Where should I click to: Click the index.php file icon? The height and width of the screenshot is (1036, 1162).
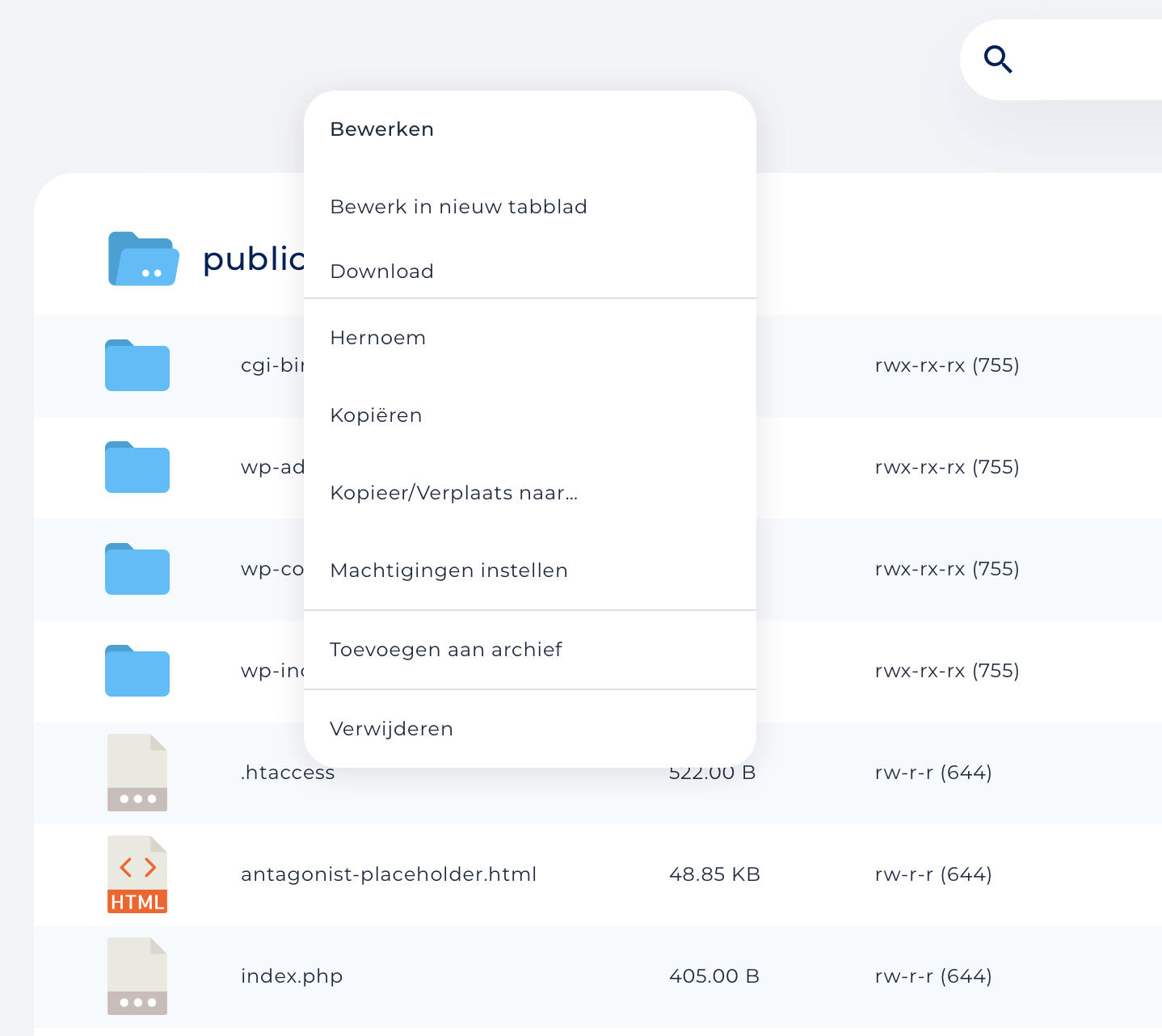click(137, 976)
